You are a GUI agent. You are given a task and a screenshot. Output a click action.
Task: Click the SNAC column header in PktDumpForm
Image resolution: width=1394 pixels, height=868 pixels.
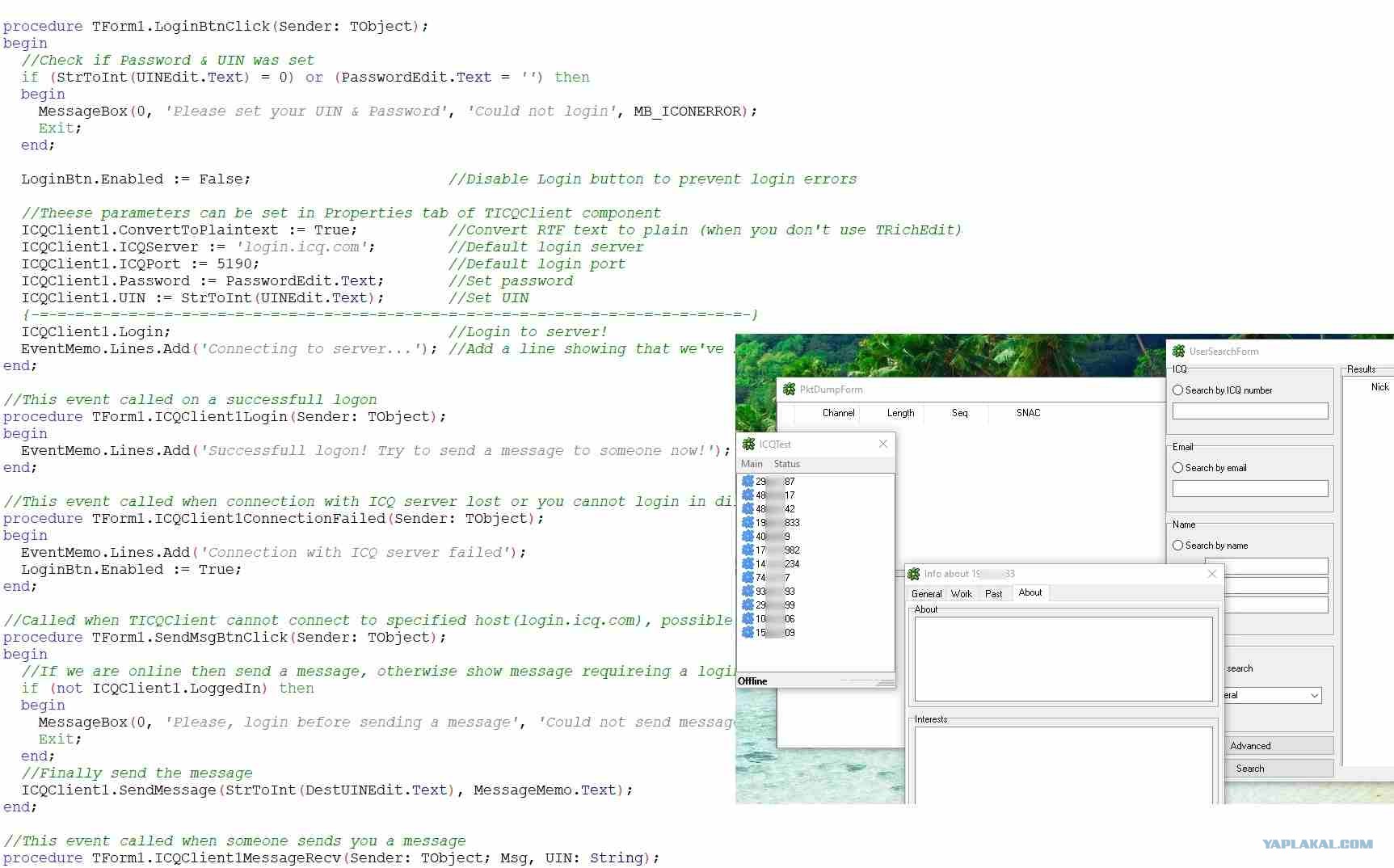pyautogui.click(x=1028, y=413)
